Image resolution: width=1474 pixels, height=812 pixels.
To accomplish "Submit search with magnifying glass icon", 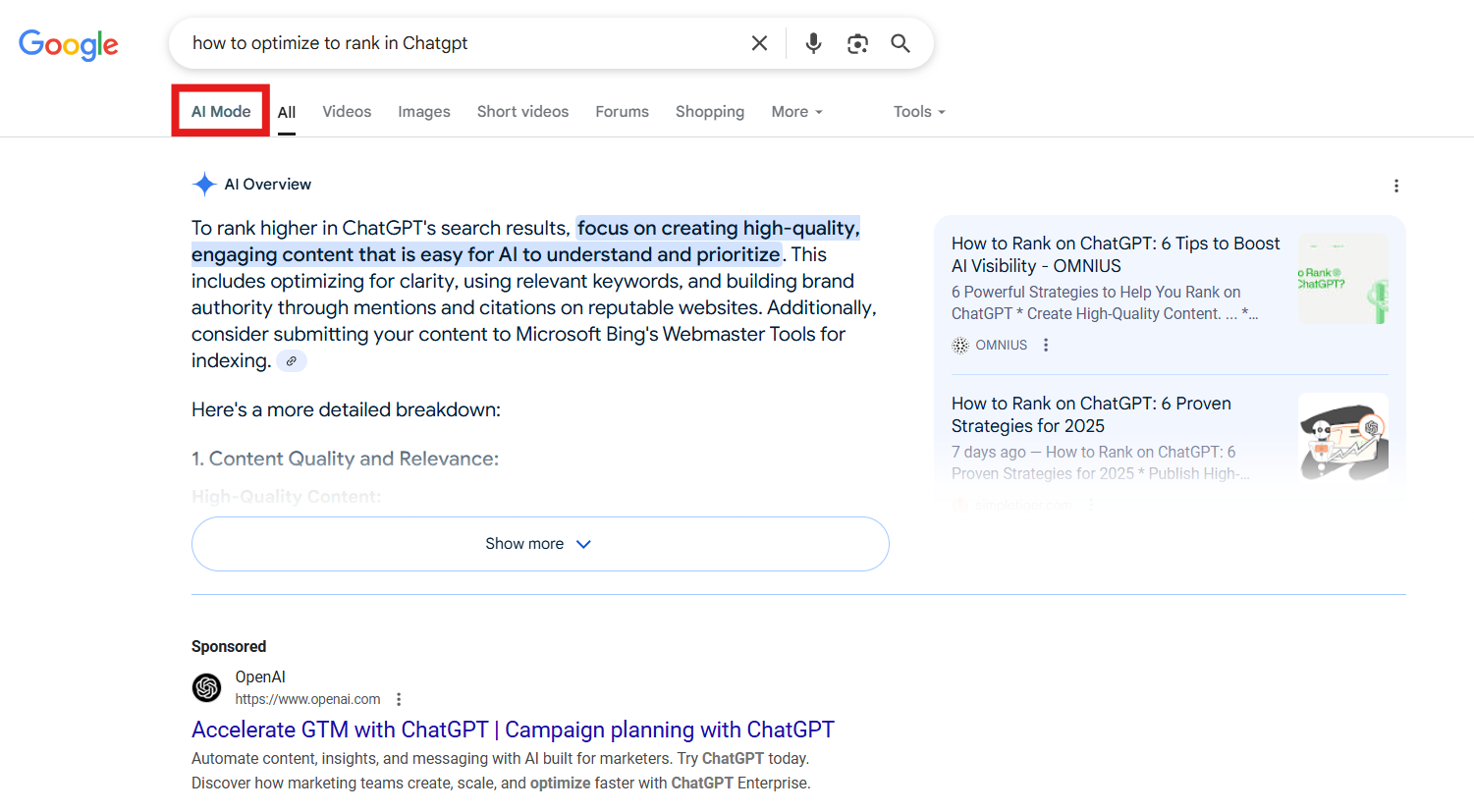I will point(901,43).
